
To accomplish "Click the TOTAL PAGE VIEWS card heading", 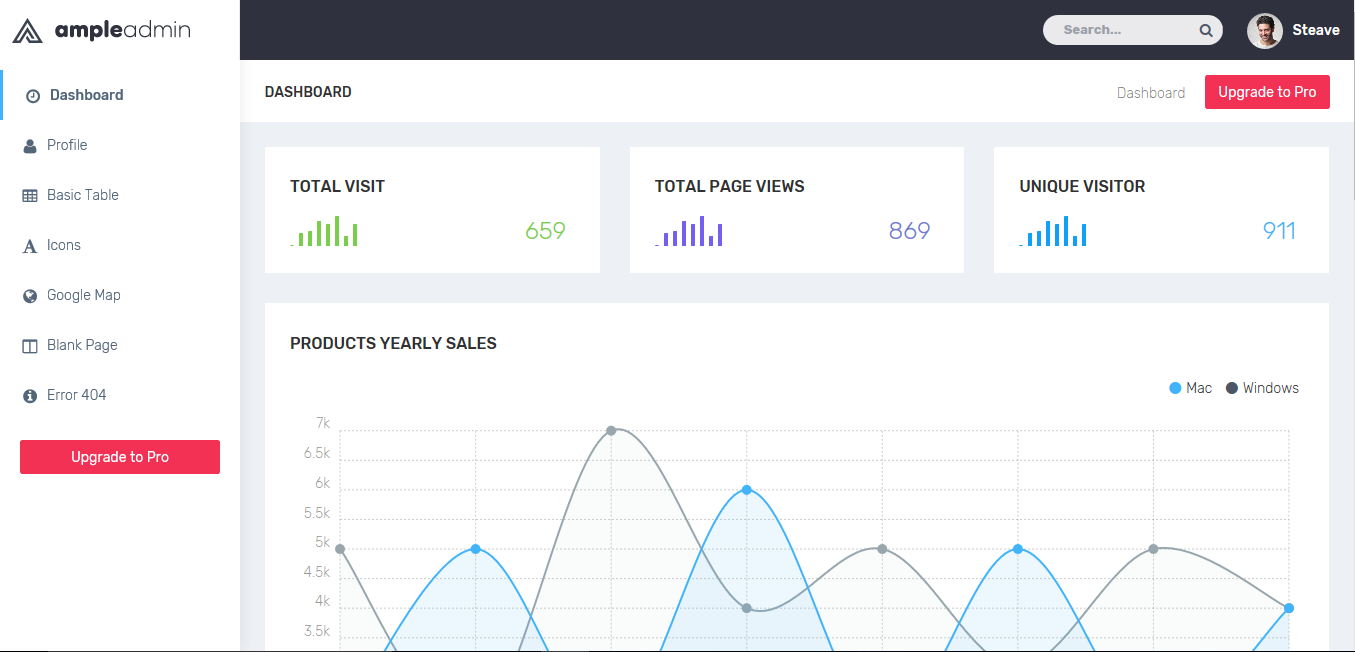I will (729, 186).
